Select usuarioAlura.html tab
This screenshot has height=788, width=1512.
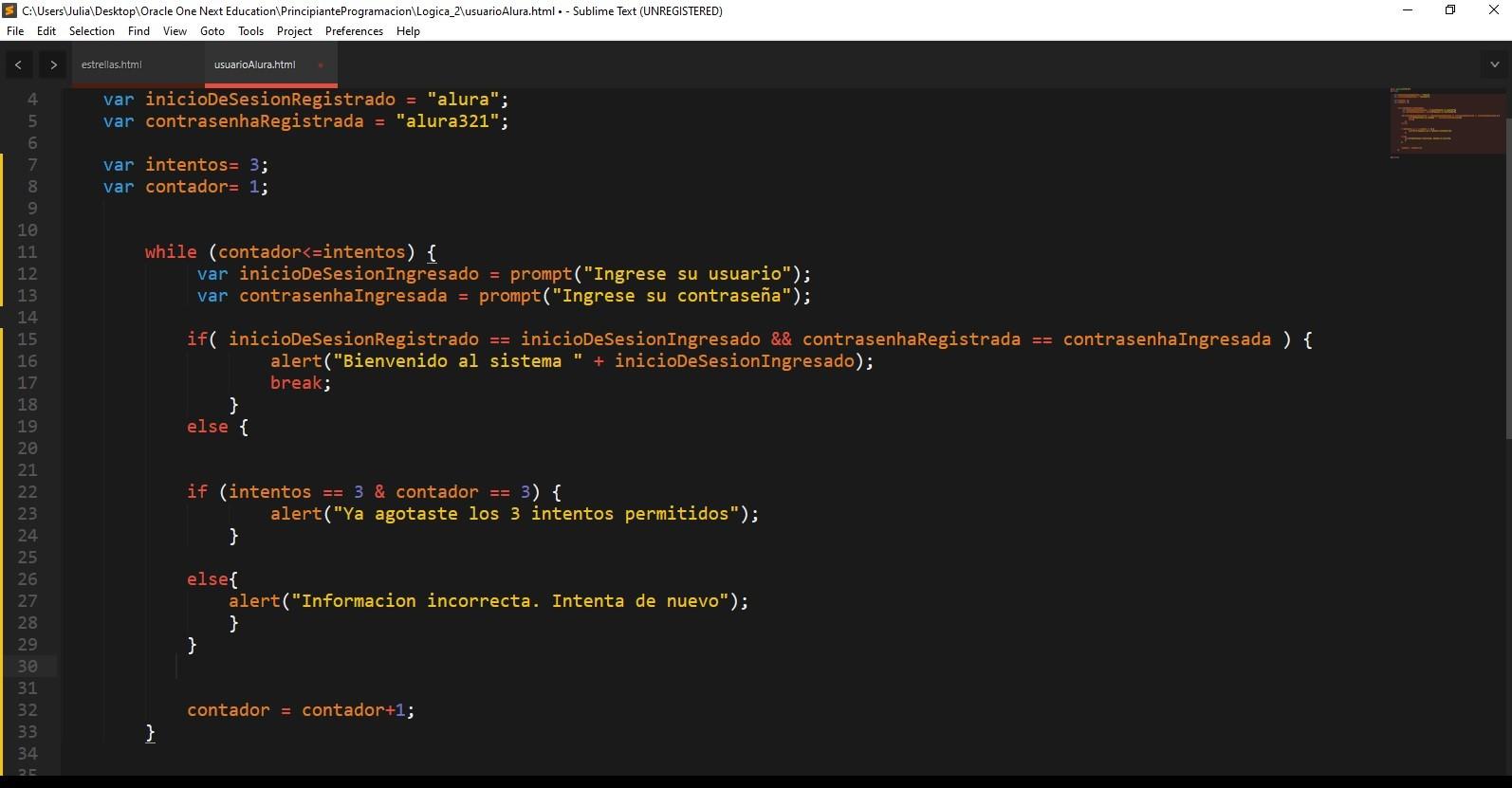(x=254, y=65)
